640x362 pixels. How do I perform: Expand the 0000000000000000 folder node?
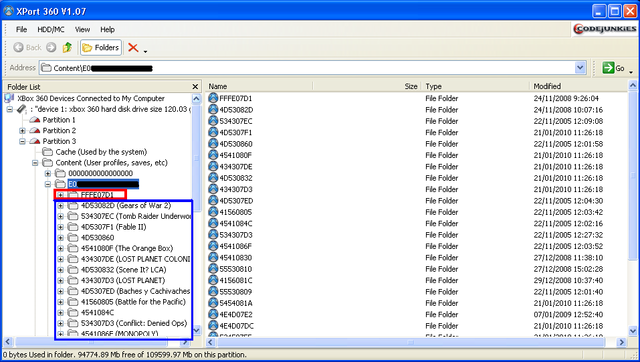click(x=48, y=173)
